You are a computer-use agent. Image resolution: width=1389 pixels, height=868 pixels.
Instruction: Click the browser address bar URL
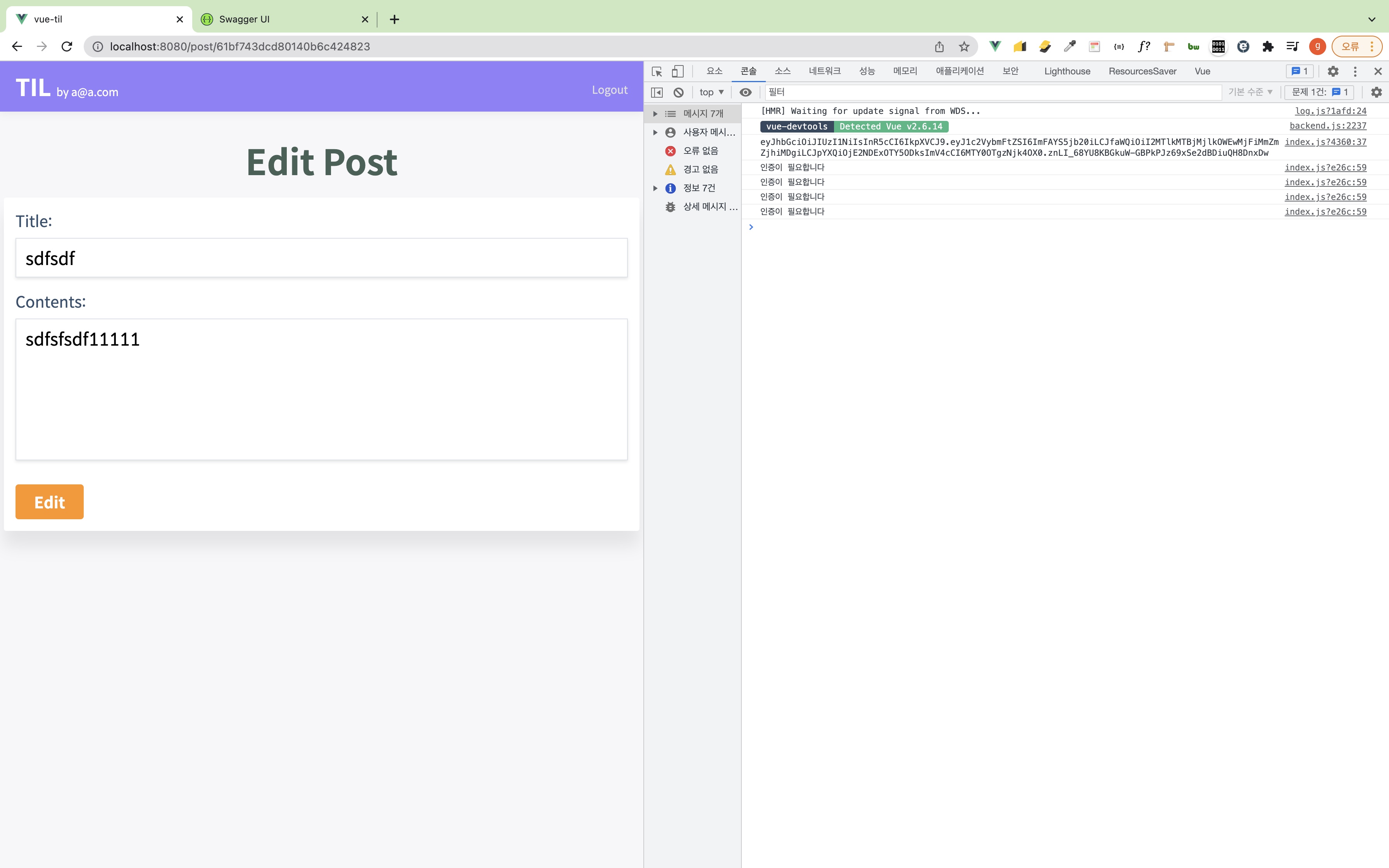pos(240,46)
